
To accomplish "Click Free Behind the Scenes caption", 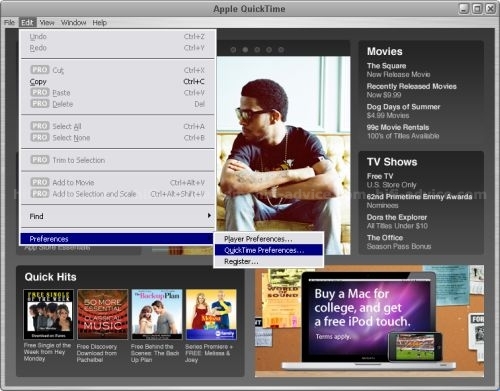I will pos(155,353).
